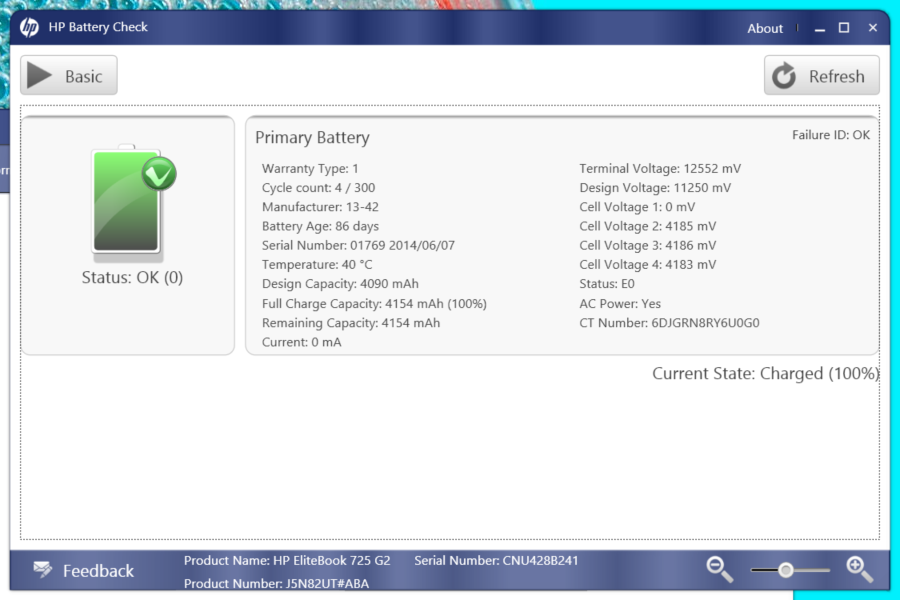The height and width of the screenshot is (600, 900).
Task: Click the zoom out magnifier icon
Action: coord(719,570)
